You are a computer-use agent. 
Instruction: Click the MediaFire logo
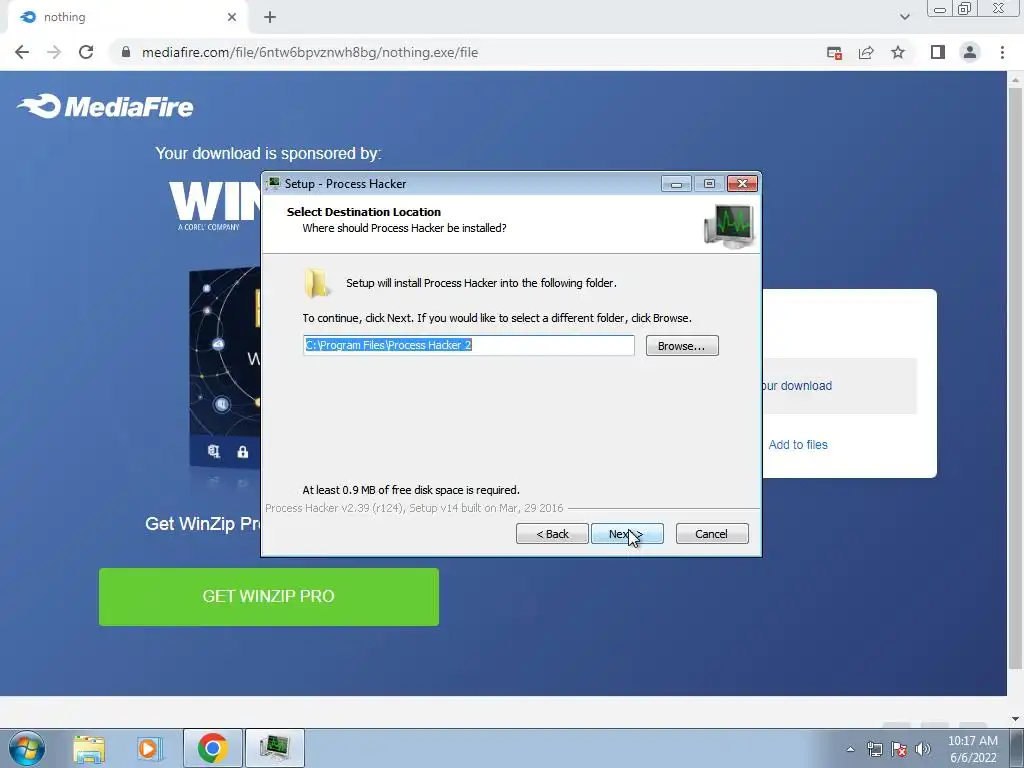pos(105,106)
